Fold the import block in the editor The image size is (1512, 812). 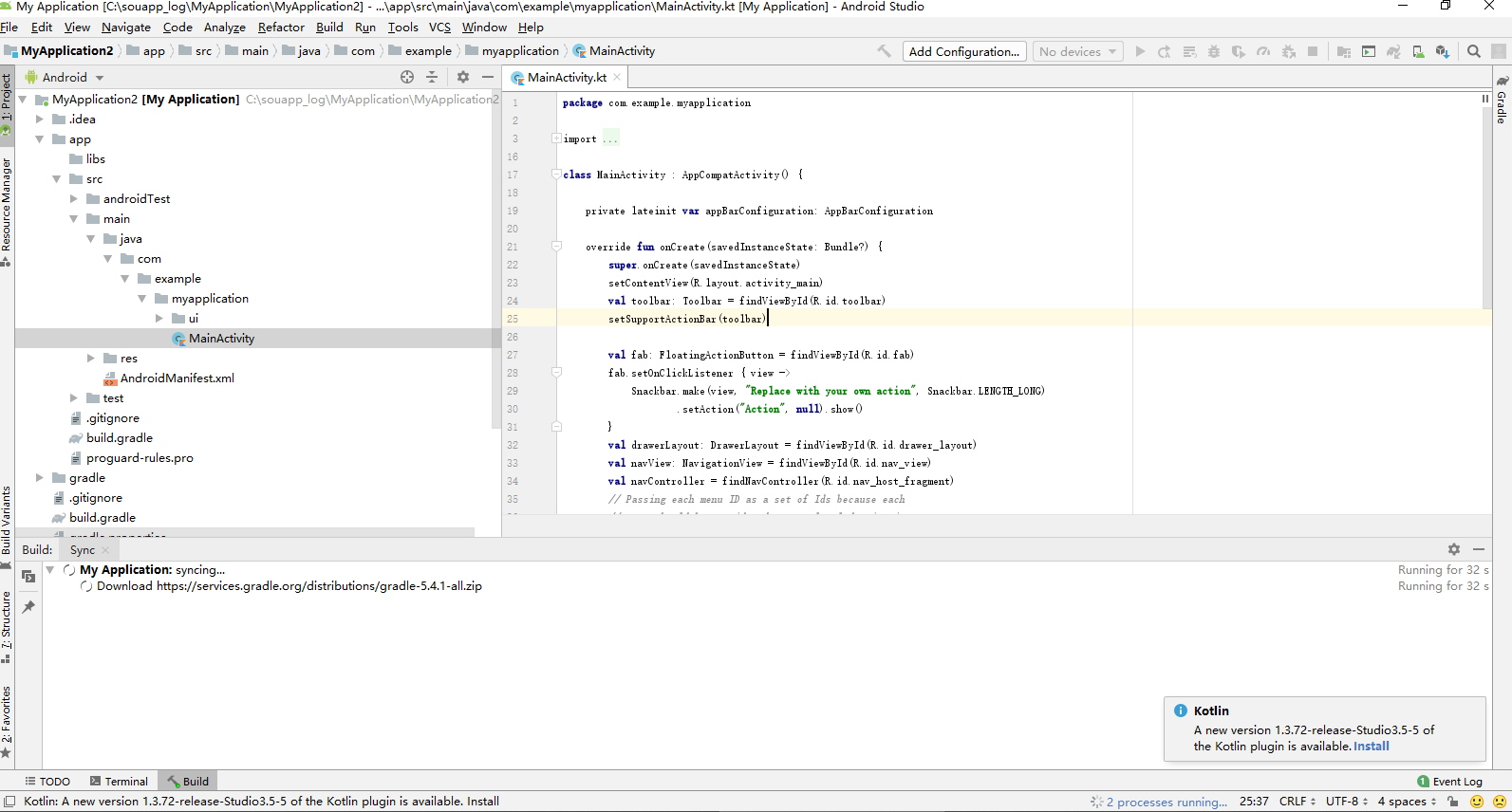(x=556, y=138)
